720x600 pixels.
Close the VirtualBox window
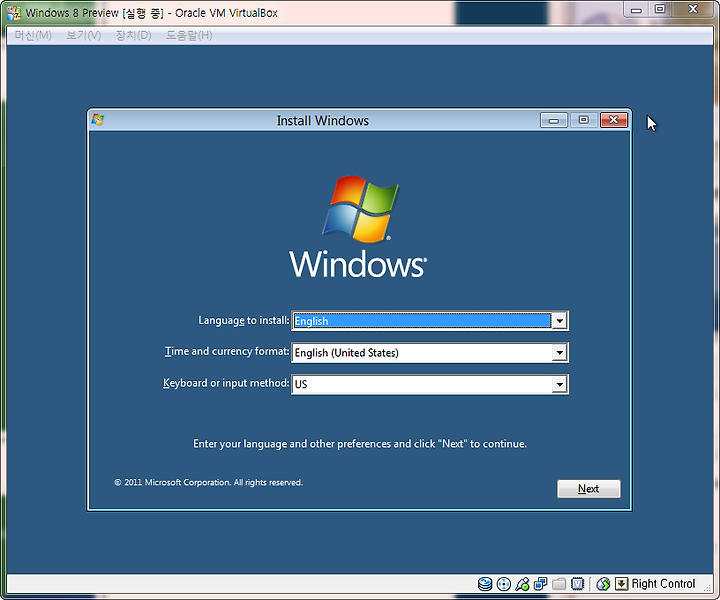coord(693,10)
